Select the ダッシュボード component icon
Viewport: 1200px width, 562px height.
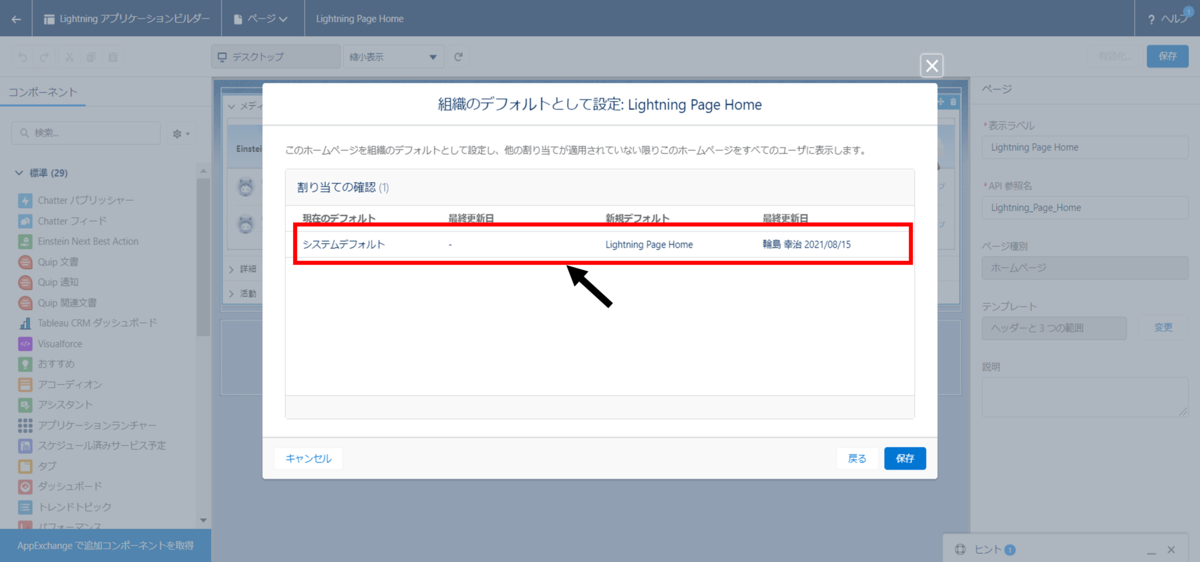pyautogui.click(x=25, y=487)
